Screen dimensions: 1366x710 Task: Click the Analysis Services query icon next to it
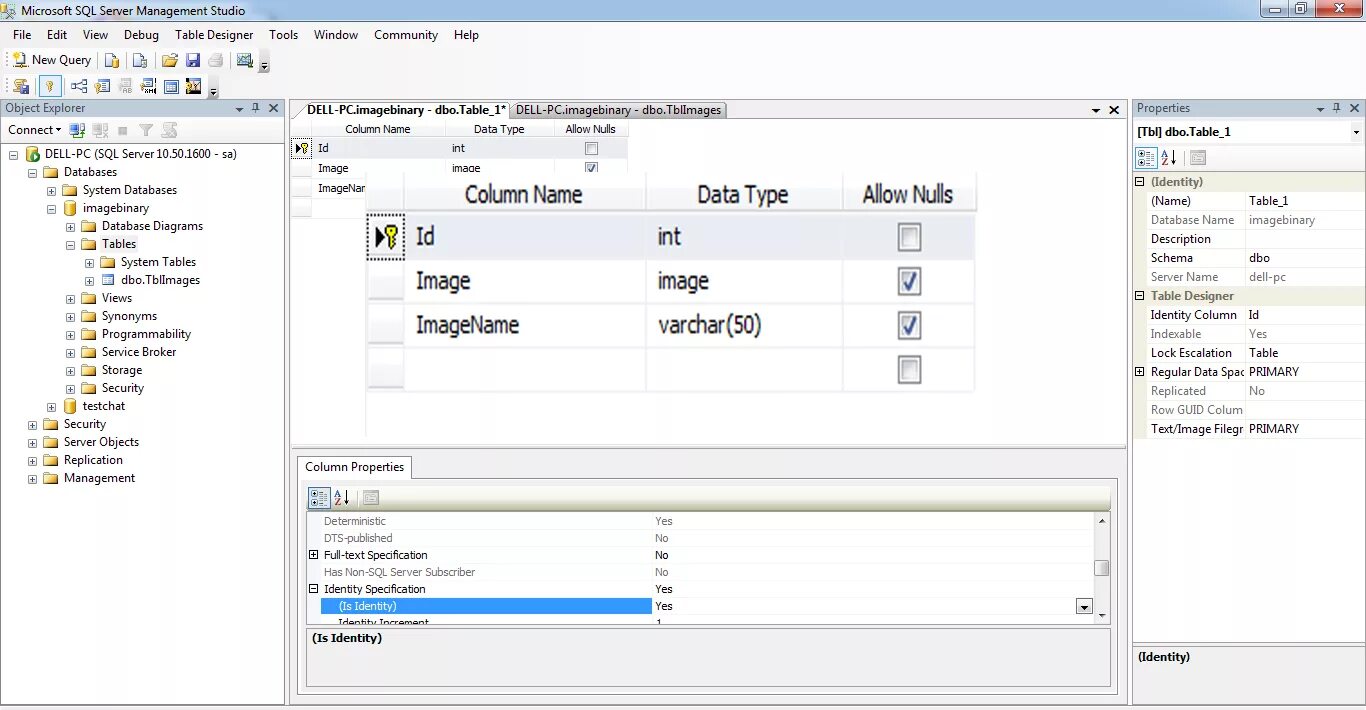point(140,60)
